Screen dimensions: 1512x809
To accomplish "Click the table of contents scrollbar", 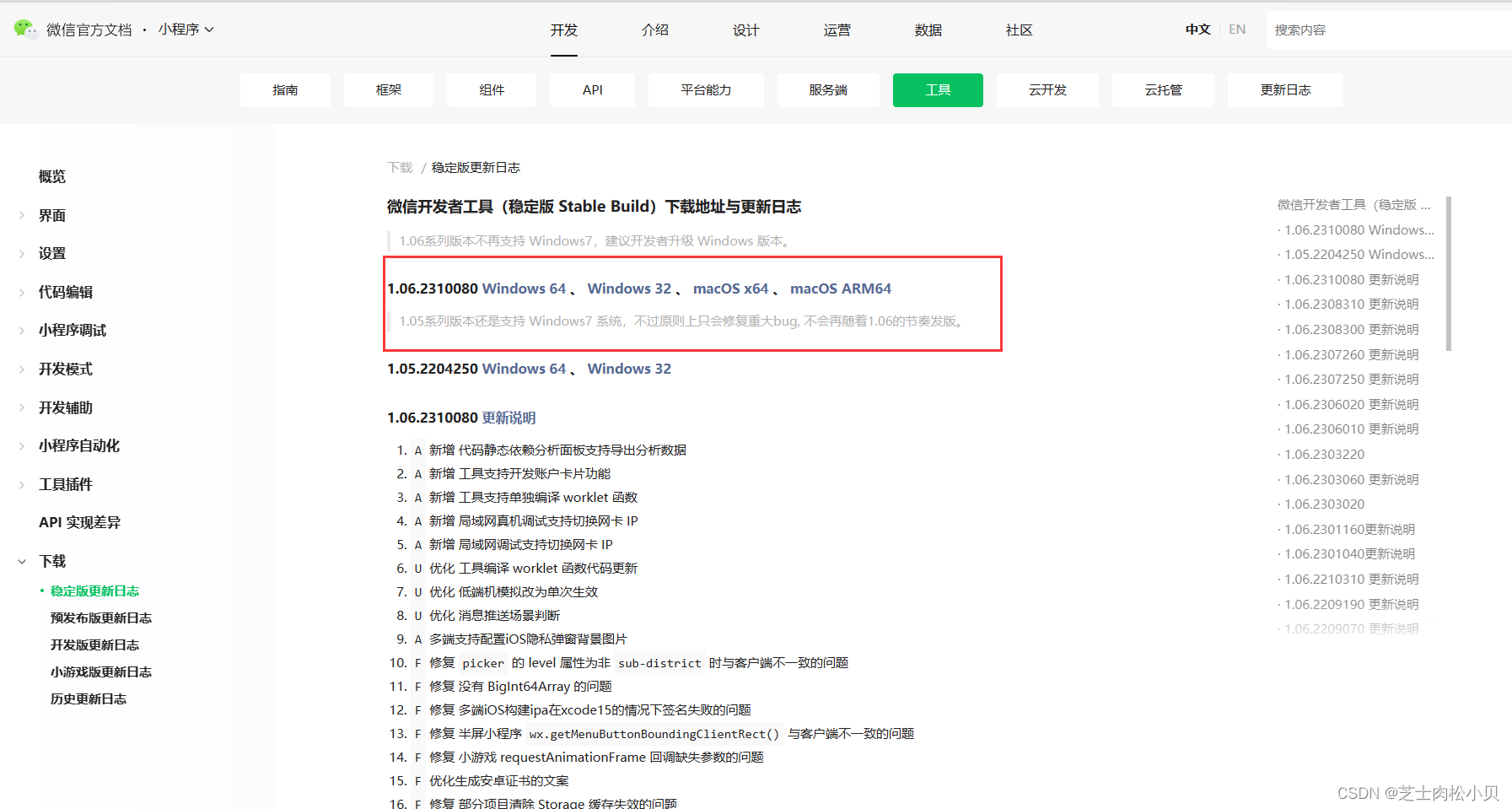I will tap(1449, 273).
